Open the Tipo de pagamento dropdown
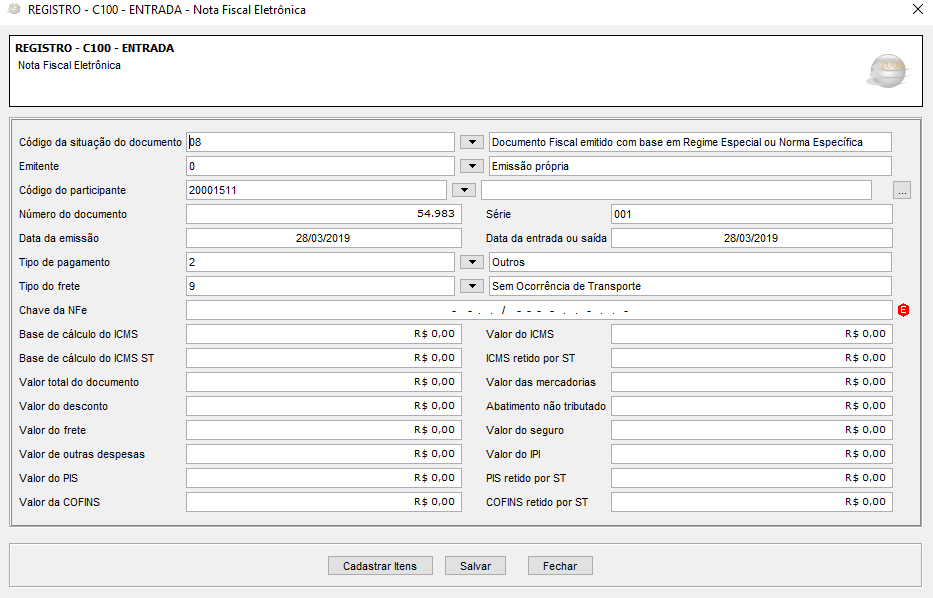 [471, 262]
